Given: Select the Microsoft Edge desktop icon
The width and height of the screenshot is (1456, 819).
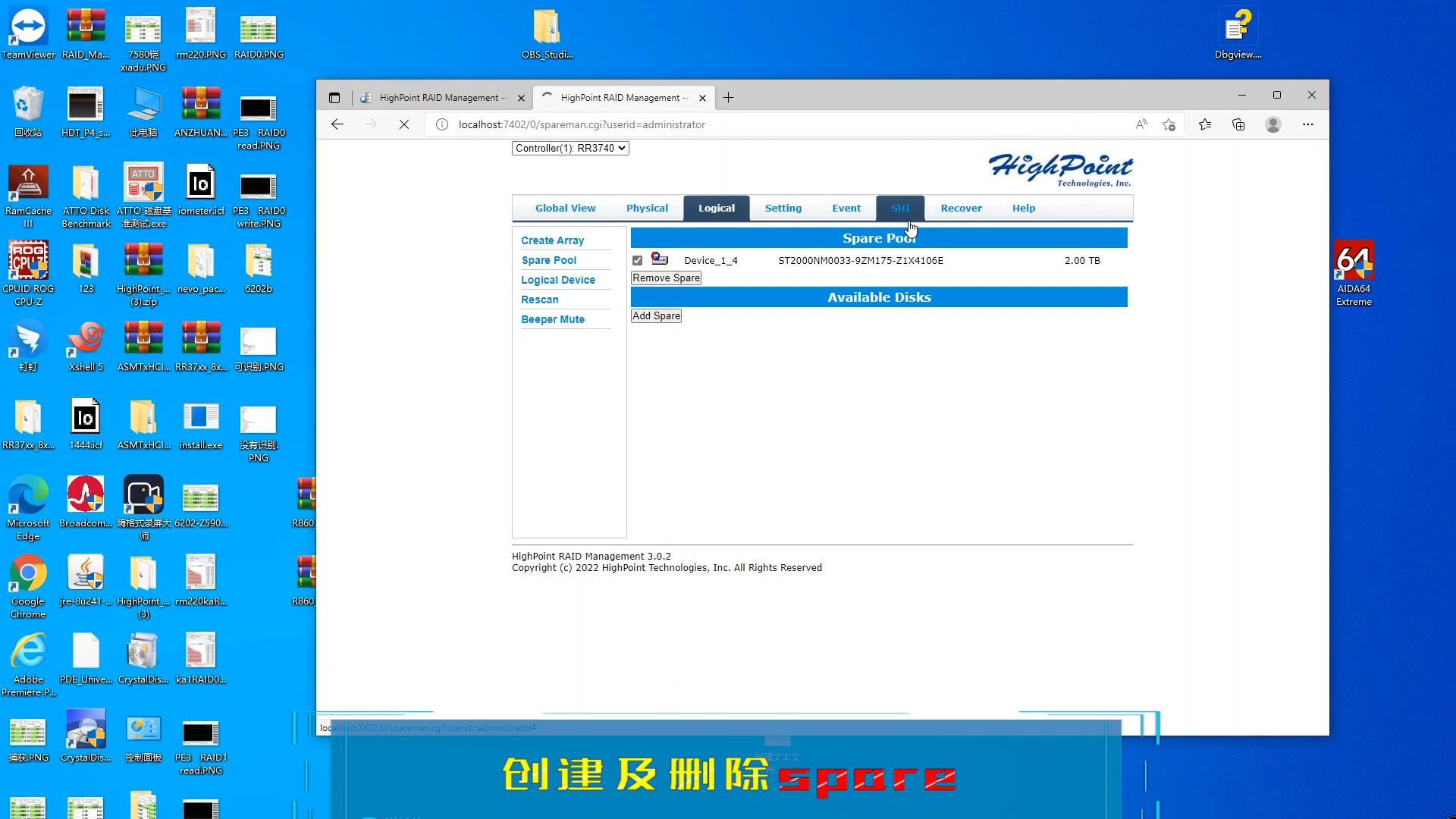Looking at the screenshot, I should pos(28,508).
